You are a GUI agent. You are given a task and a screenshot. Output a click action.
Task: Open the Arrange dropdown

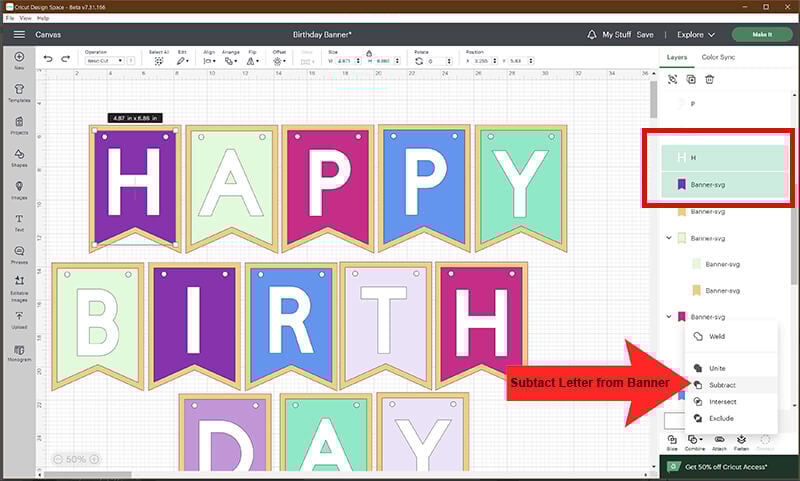click(231, 61)
